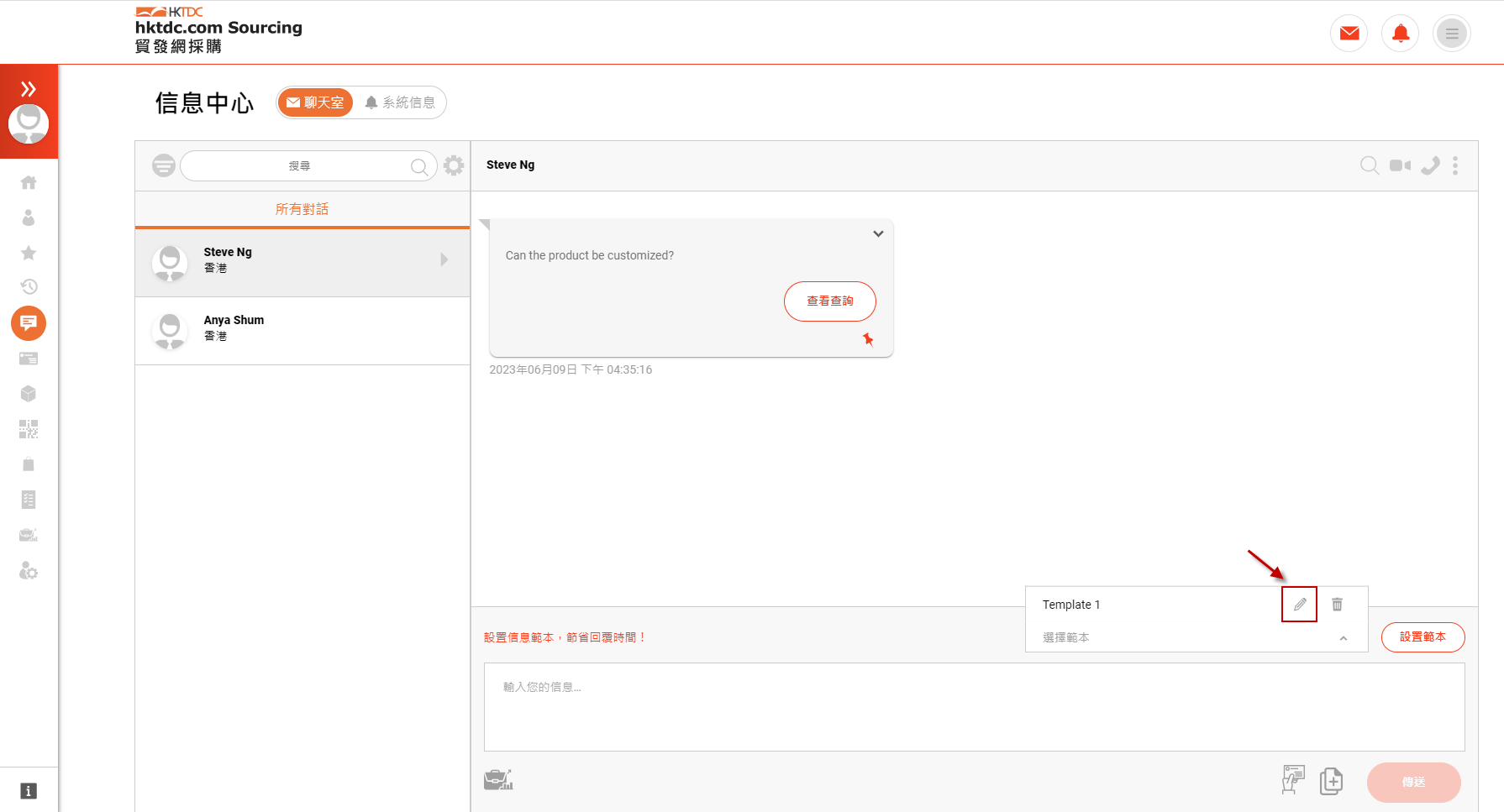This screenshot has width=1504, height=812.
Task: Open the three-dot more options menu
Action: click(x=1455, y=165)
